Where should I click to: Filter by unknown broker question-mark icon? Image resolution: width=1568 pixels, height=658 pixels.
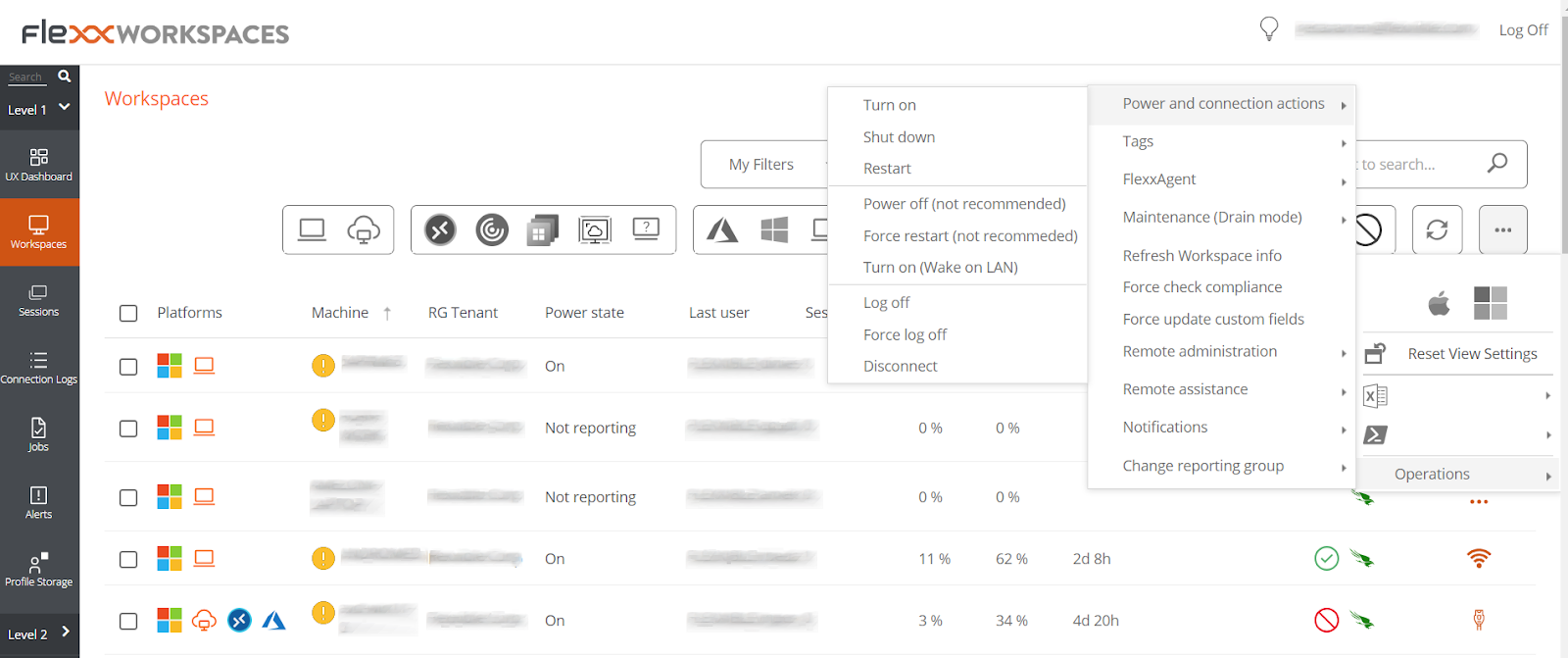[x=647, y=229]
